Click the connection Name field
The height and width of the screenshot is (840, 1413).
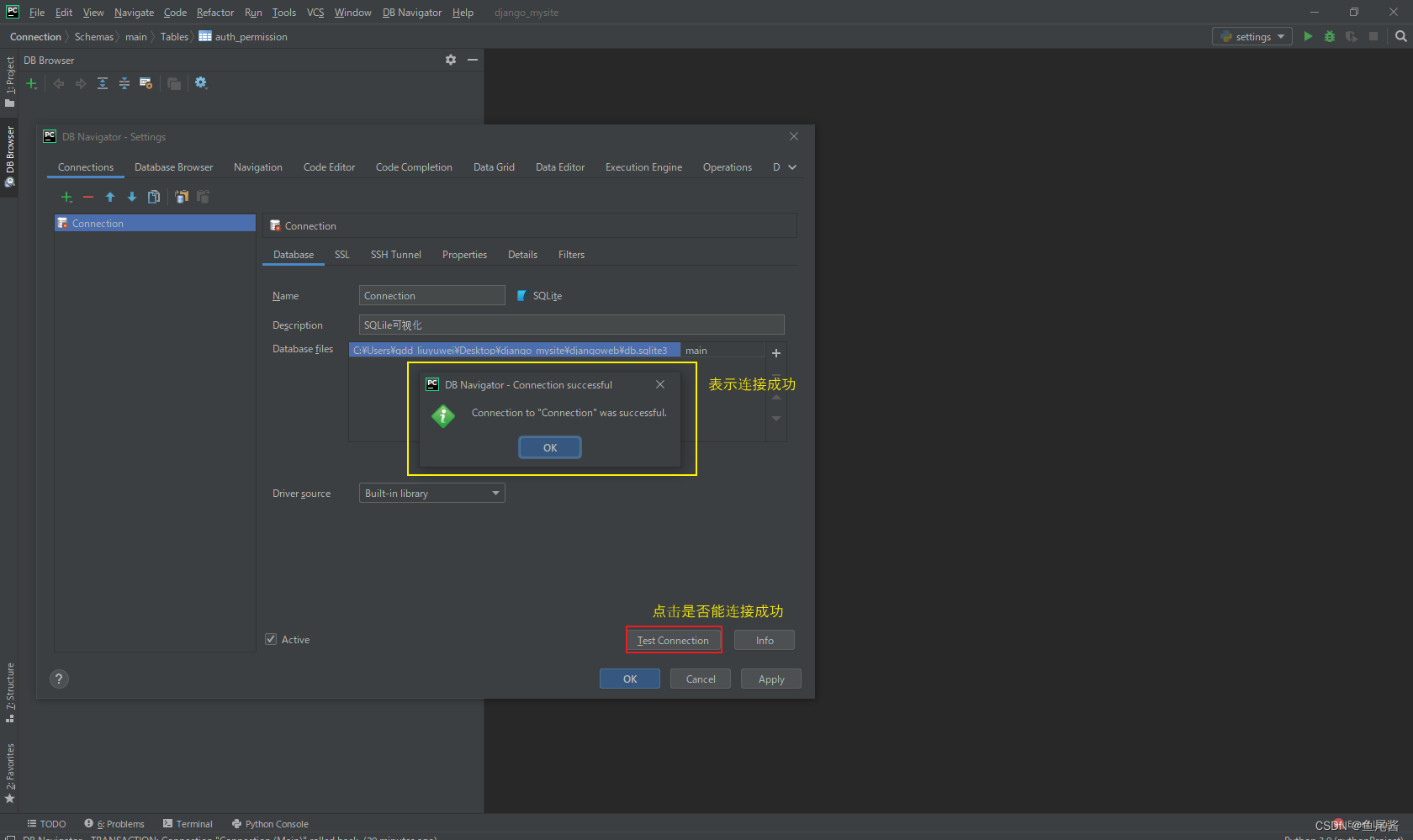click(x=432, y=295)
